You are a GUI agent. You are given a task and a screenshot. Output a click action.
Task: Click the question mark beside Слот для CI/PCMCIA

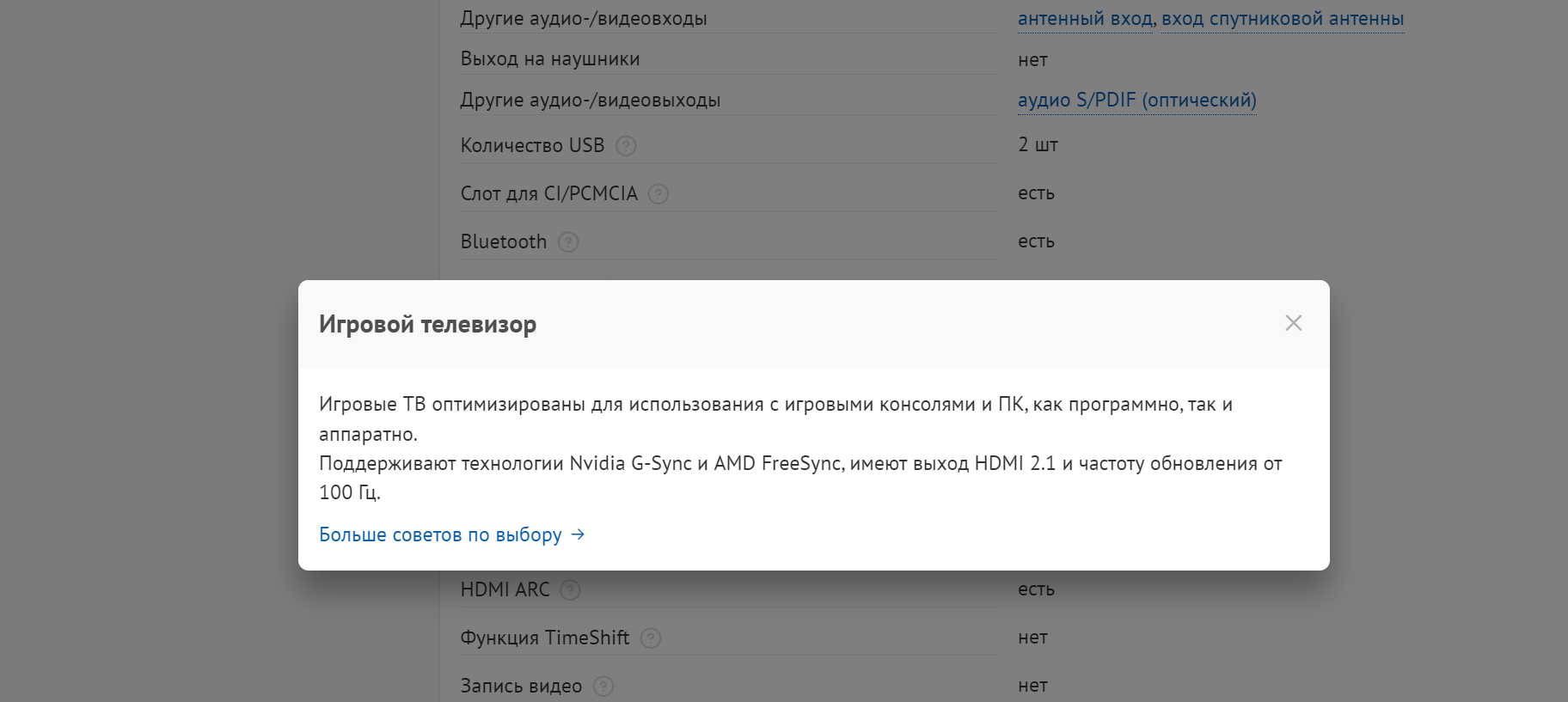coord(658,193)
